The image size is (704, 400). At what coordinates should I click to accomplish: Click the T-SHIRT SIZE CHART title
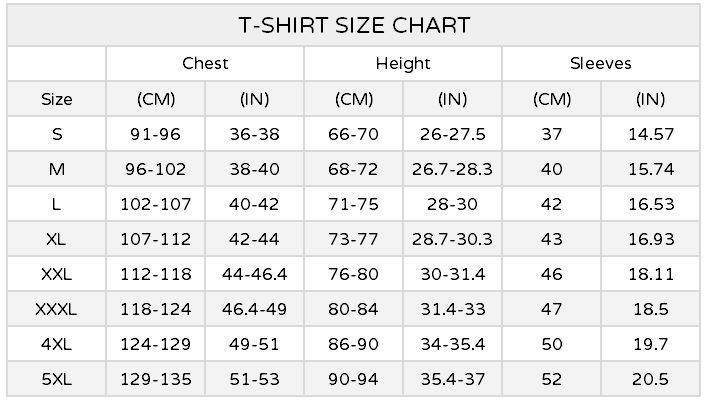[354, 25]
